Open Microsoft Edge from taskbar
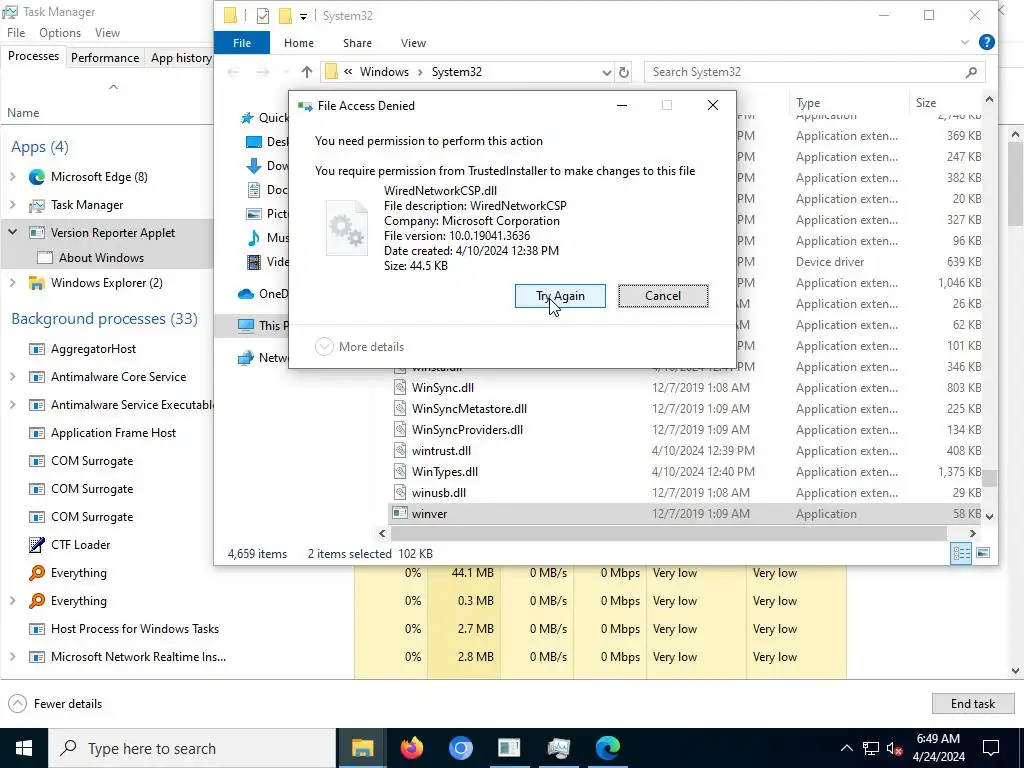The width and height of the screenshot is (1024, 768). tap(607, 748)
